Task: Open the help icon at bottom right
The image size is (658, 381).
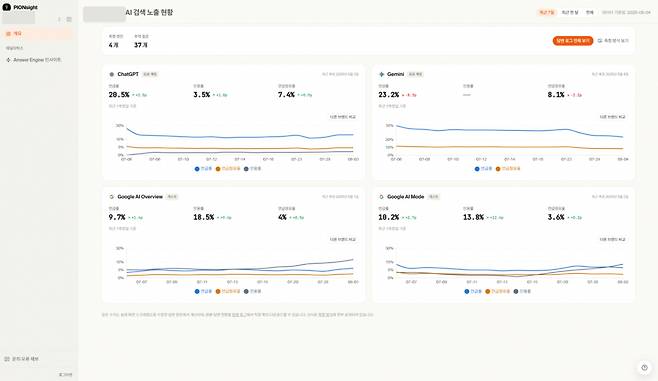Action: [645, 368]
